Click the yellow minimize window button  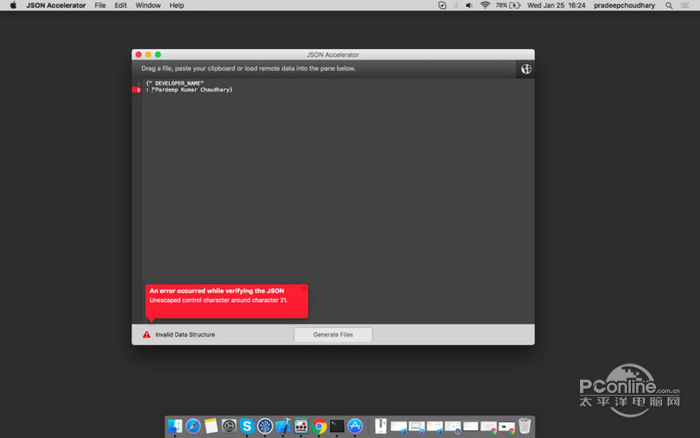(148, 54)
